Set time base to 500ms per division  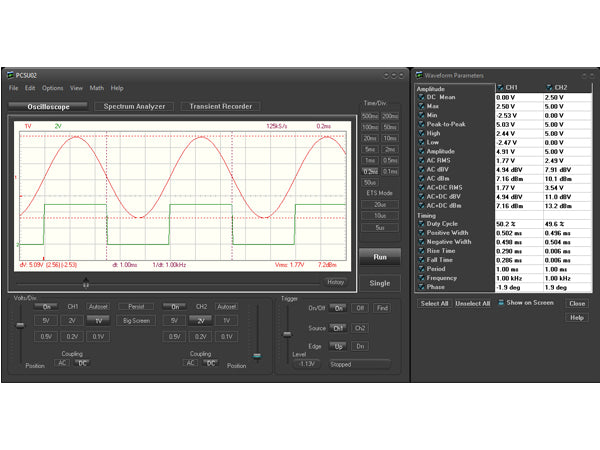[x=370, y=116]
